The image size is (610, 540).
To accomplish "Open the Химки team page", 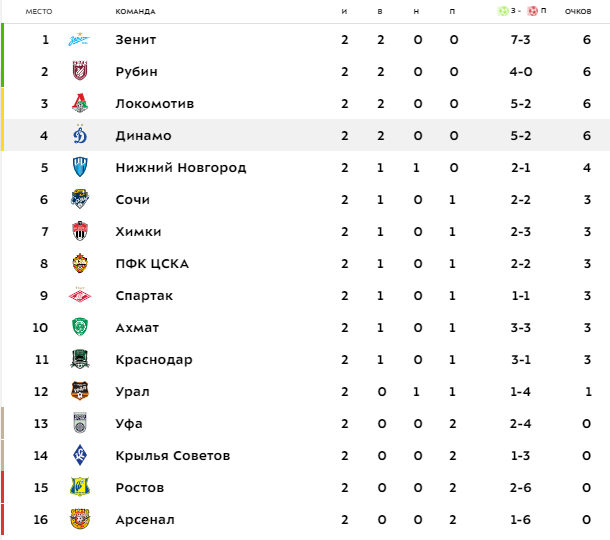I will click(138, 232).
